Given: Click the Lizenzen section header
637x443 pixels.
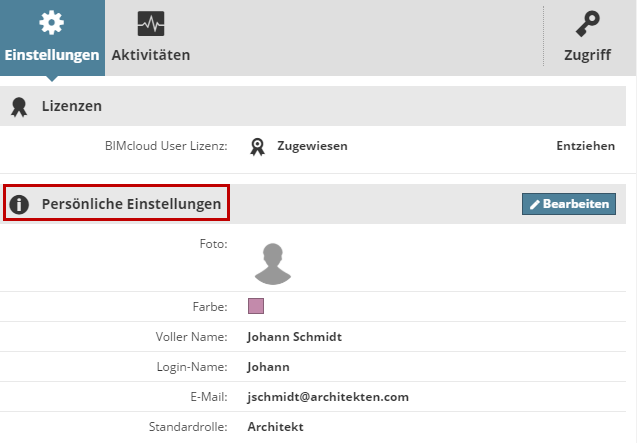Looking at the screenshot, I should pyautogui.click(x=72, y=106).
